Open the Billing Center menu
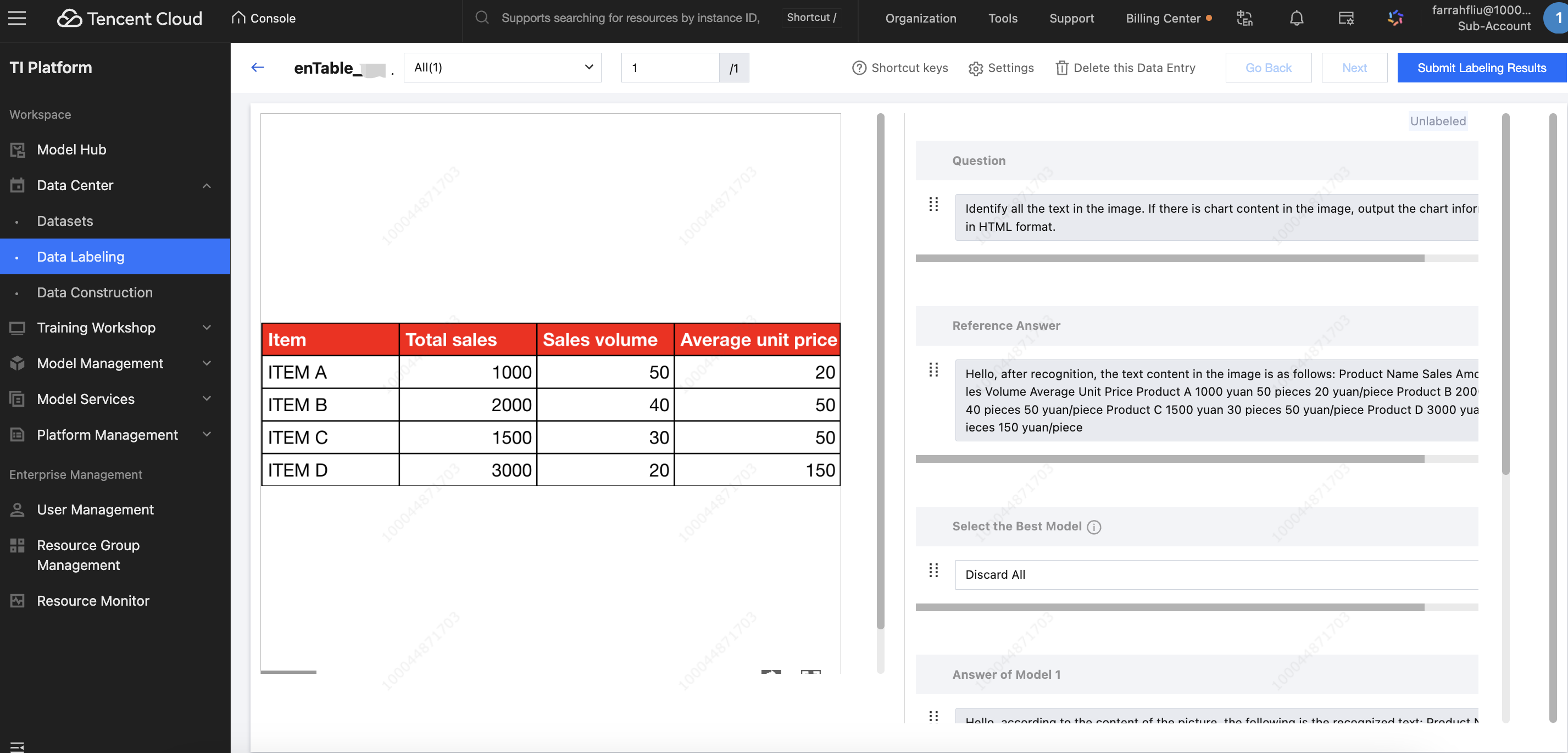Image resolution: width=1568 pixels, height=753 pixels. [1163, 18]
